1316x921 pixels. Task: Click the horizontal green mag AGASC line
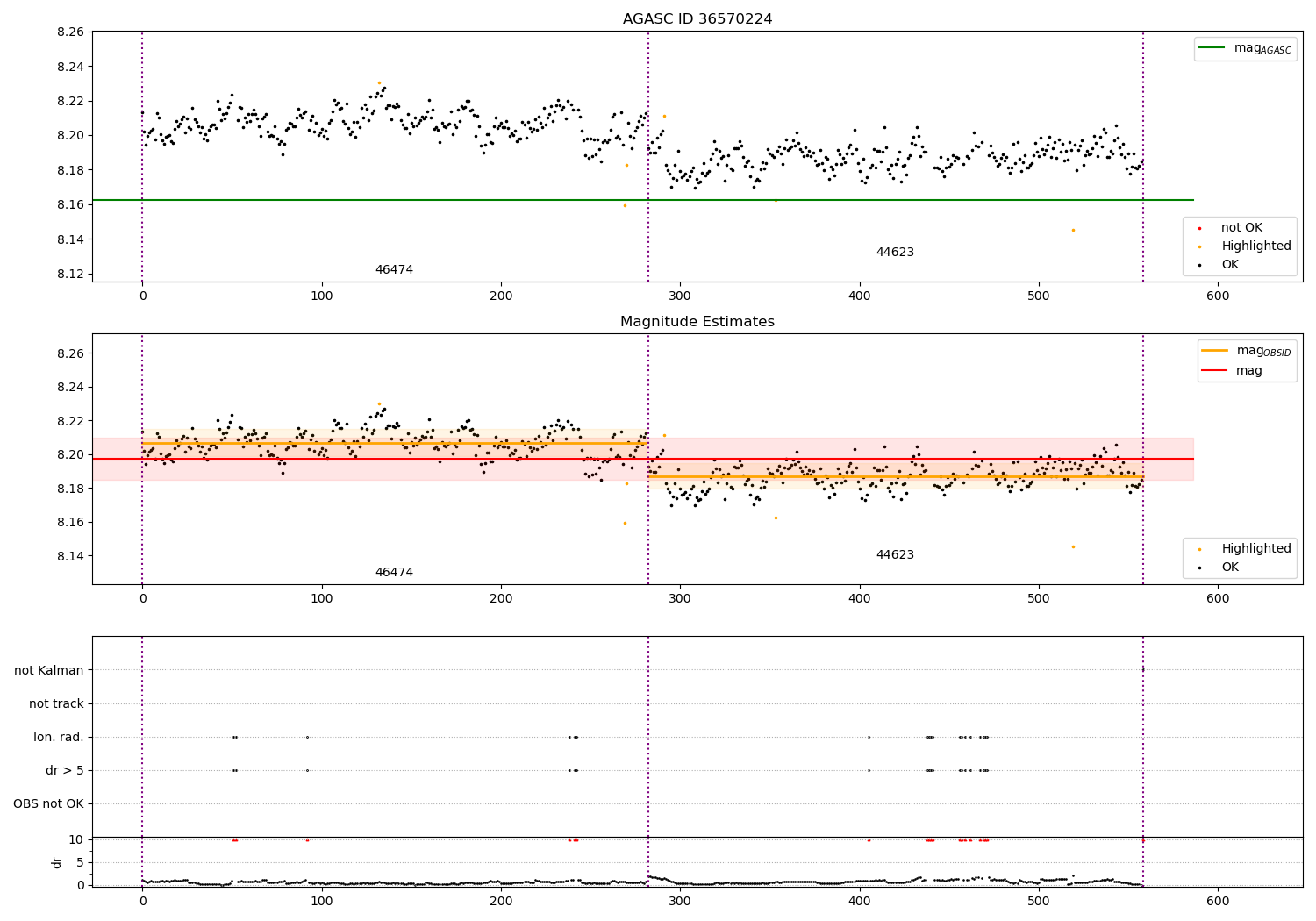coord(643,200)
